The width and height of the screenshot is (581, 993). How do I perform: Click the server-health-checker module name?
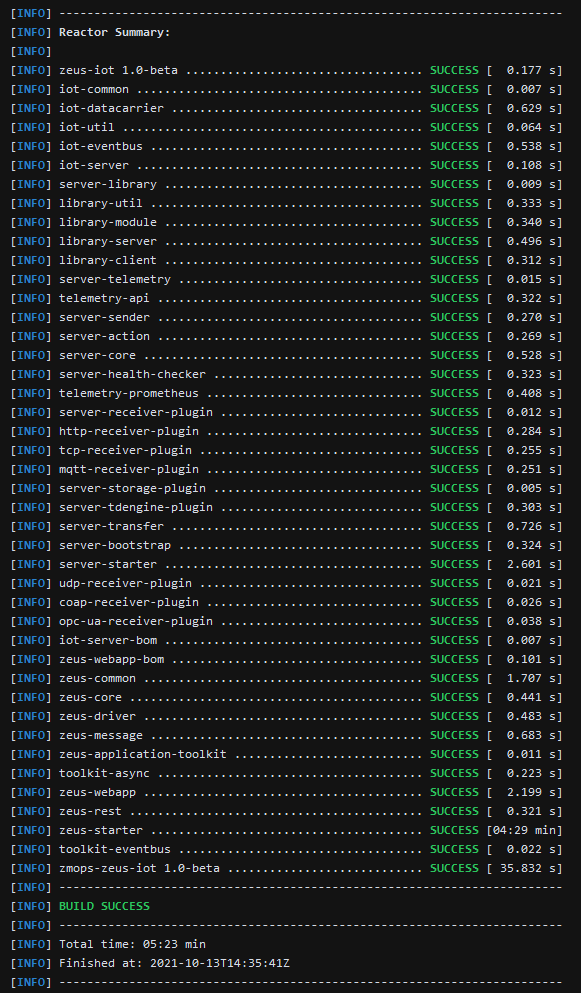click(x=132, y=374)
